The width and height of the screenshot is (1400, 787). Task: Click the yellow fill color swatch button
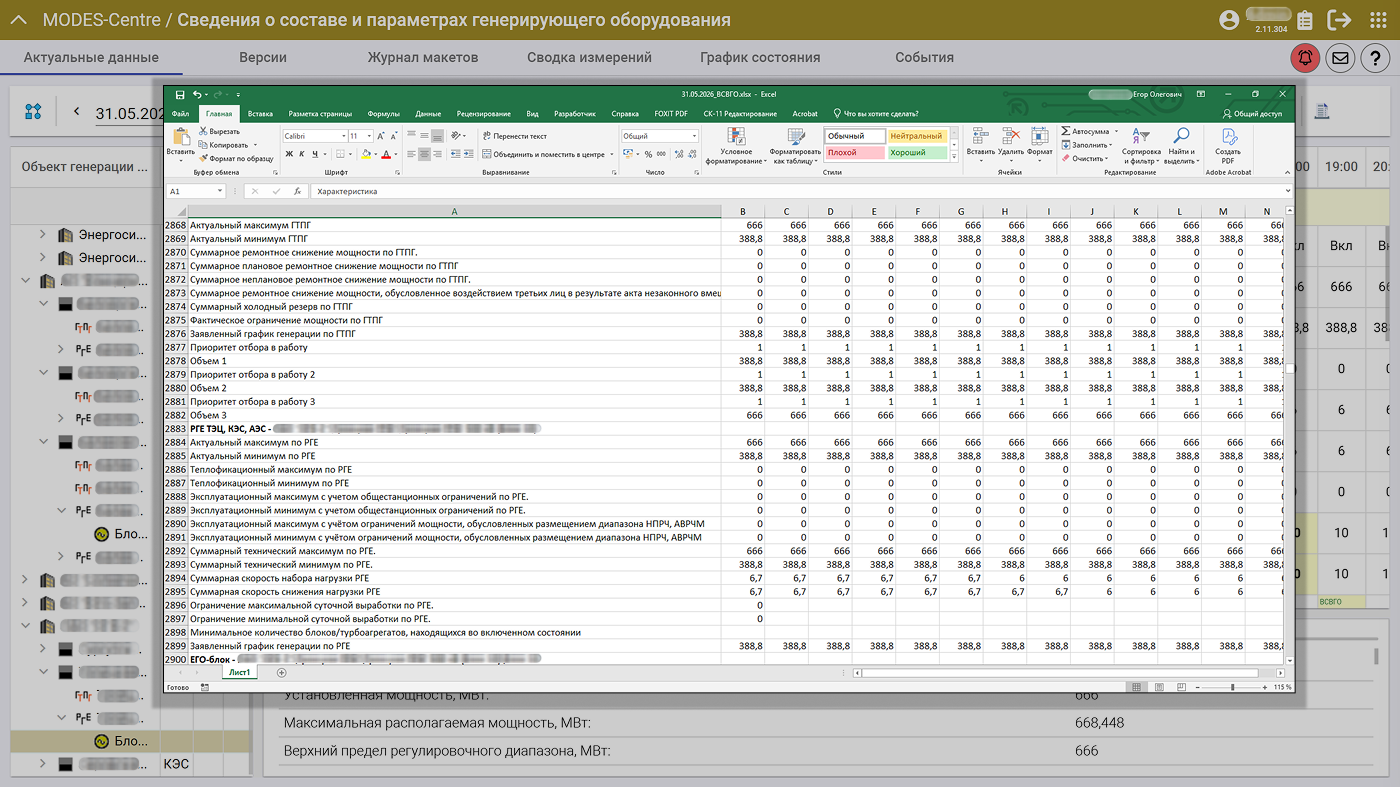coord(366,154)
